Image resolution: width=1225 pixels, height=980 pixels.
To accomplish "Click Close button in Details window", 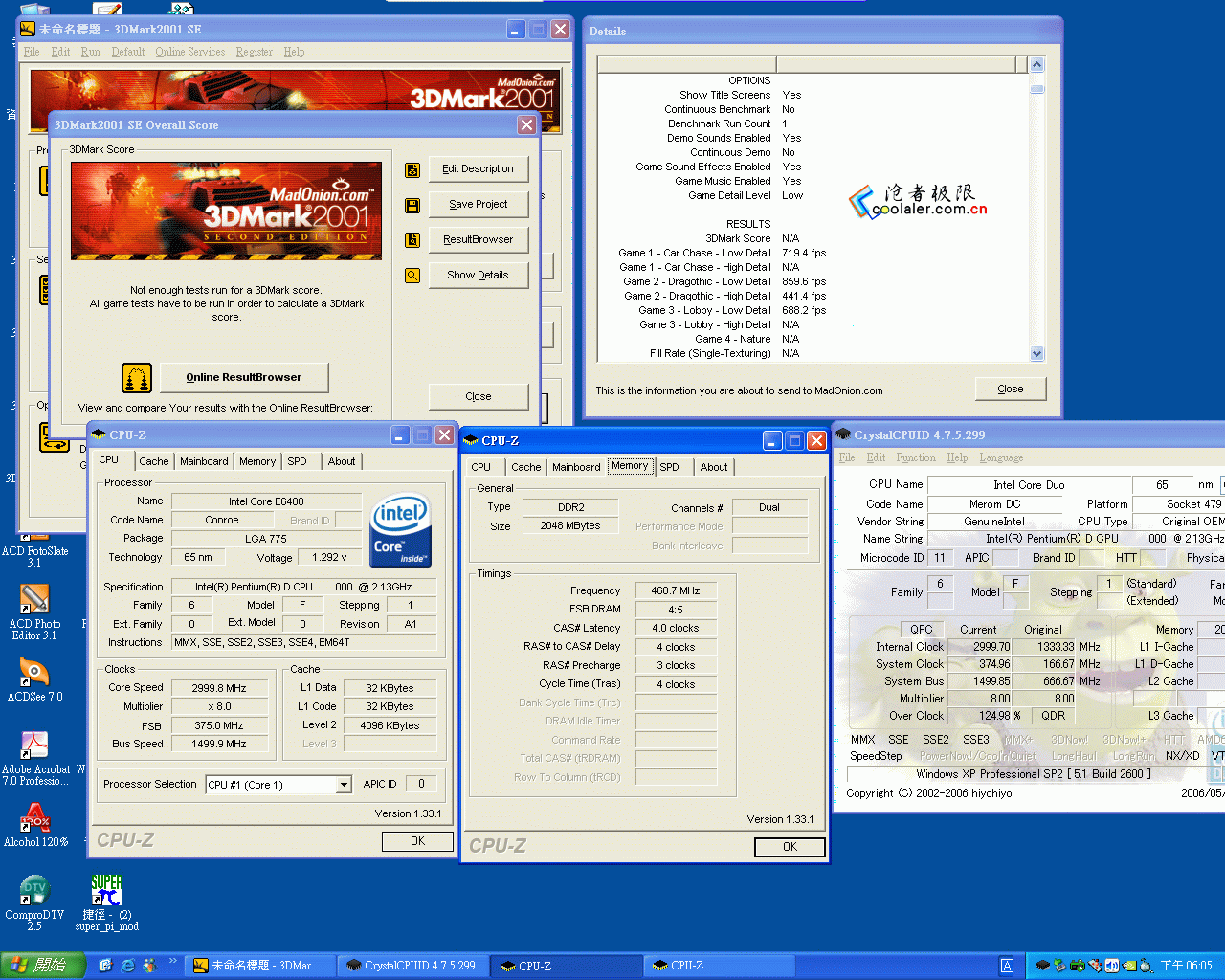I will coord(1011,389).
